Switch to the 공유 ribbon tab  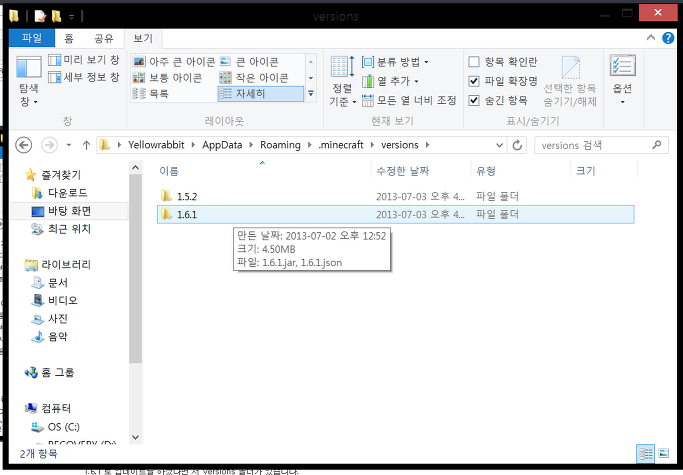(104, 38)
